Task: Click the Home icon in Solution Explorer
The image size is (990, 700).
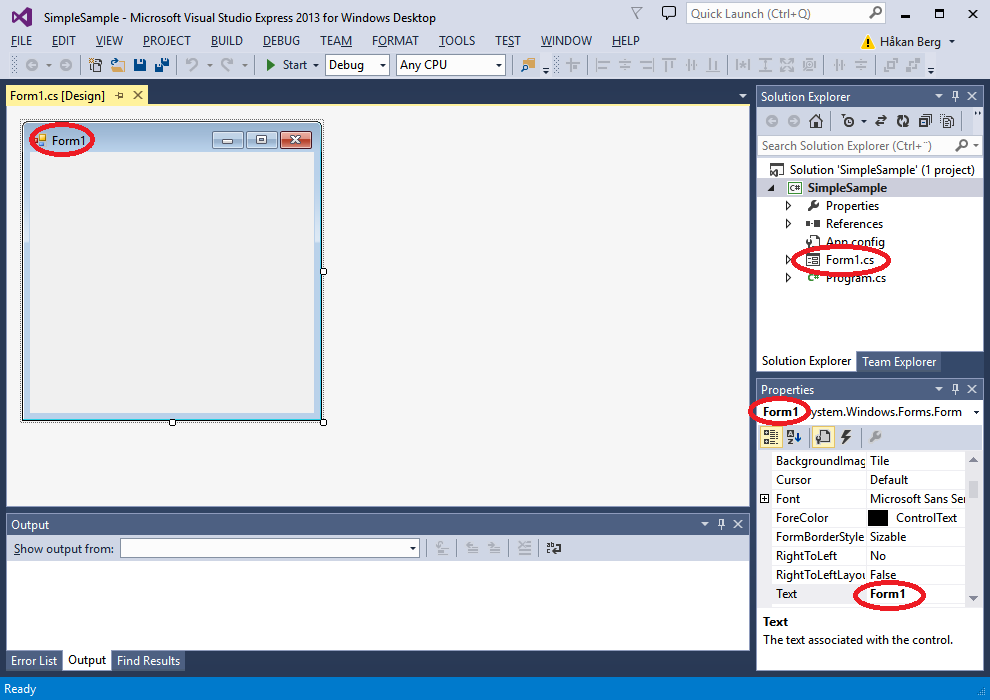Action: click(x=816, y=121)
